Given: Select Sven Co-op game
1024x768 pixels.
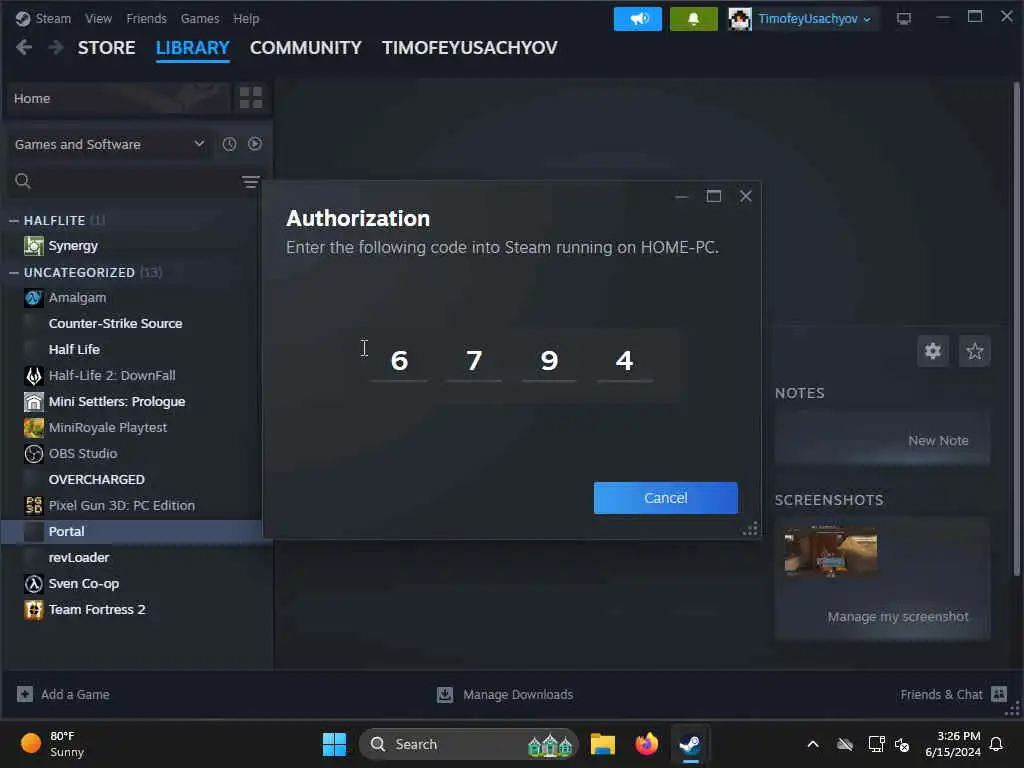Looking at the screenshot, I should coord(84,583).
